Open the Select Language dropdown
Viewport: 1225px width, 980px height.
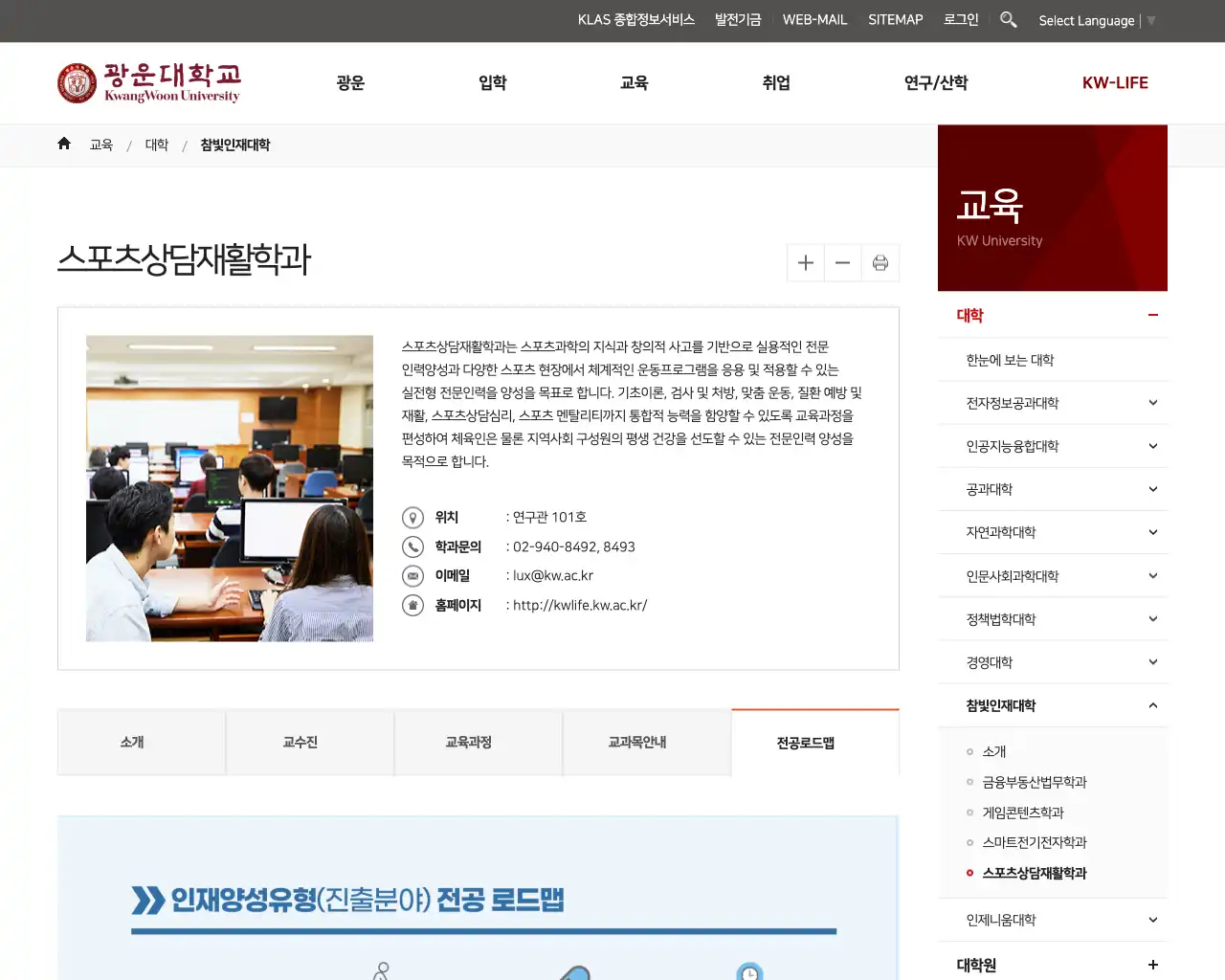(1096, 20)
